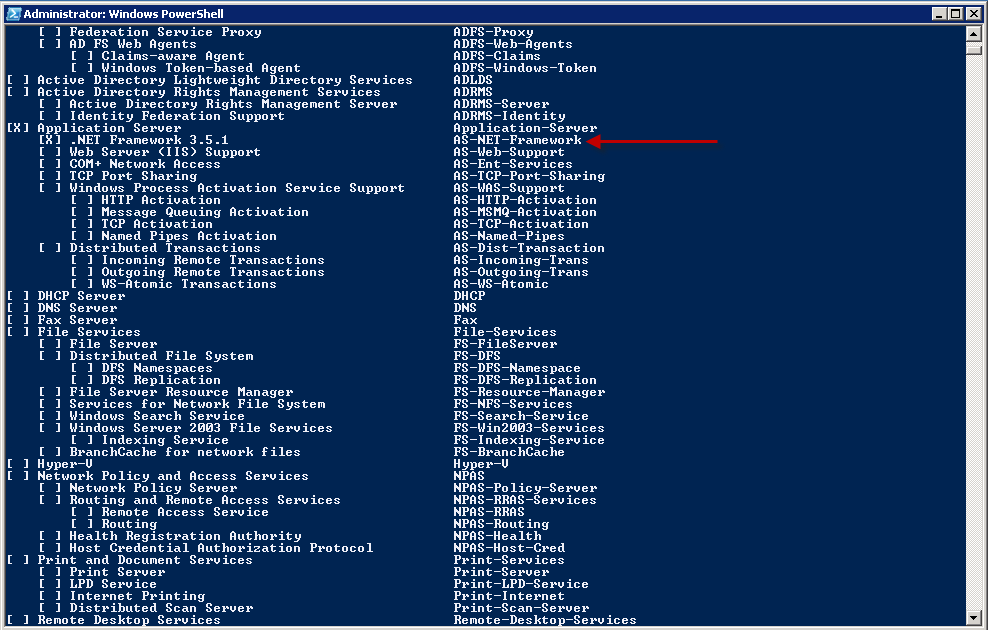Click the AS-NET-Framework feature name
This screenshot has width=988, height=630.
pos(517,140)
